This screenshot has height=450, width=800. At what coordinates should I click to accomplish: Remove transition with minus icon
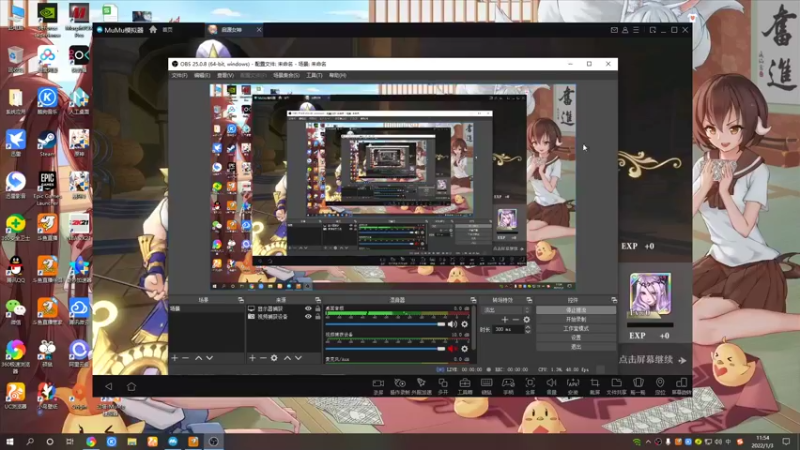(515, 320)
